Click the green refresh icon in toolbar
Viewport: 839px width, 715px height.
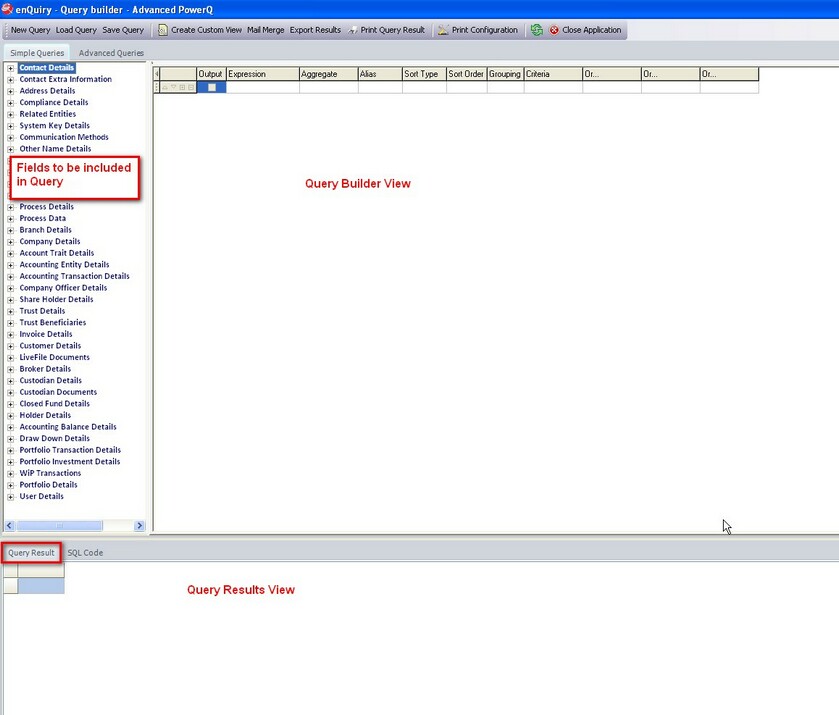(x=537, y=30)
